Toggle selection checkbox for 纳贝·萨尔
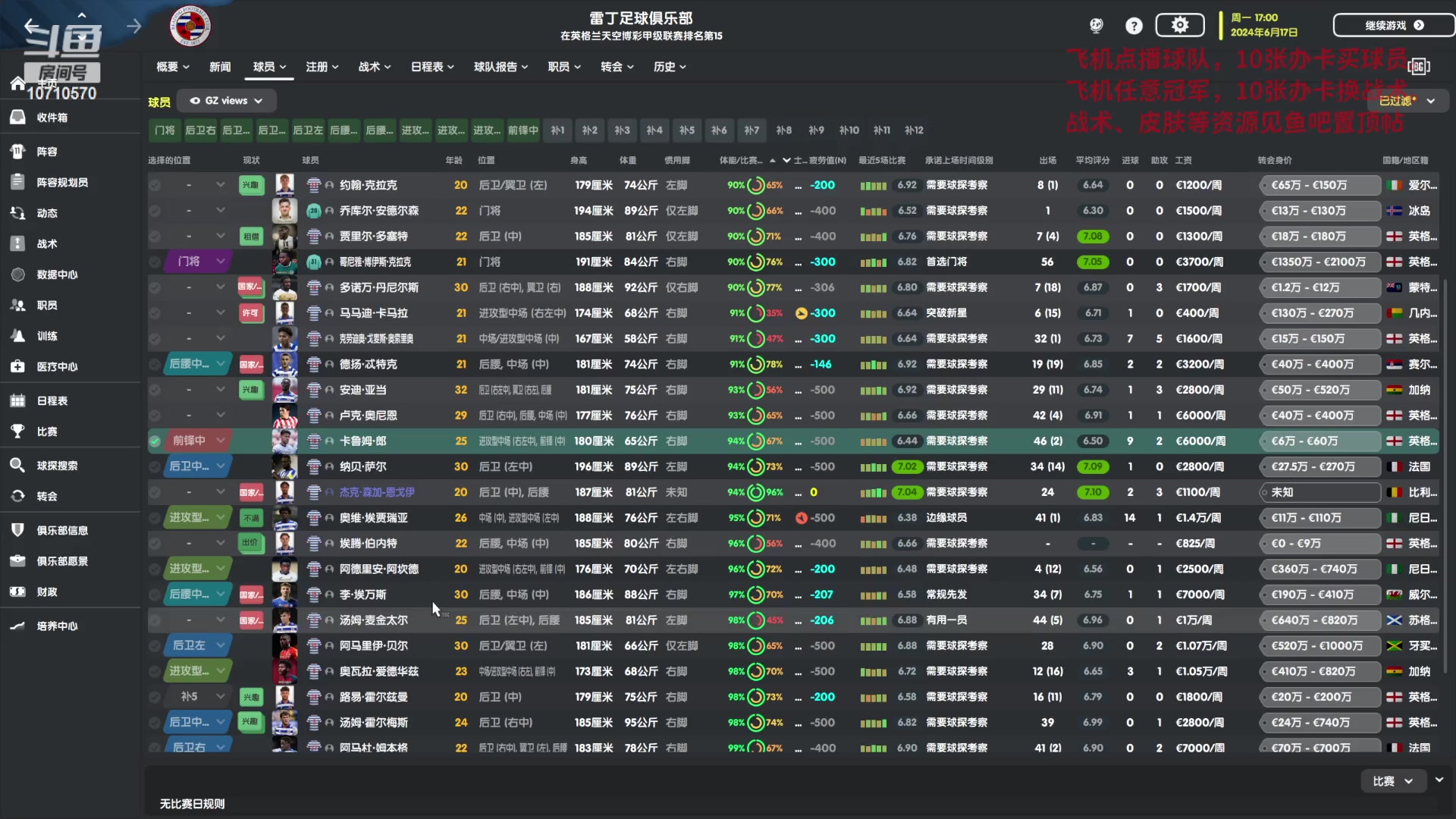The height and width of the screenshot is (819, 1456). click(x=155, y=466)
